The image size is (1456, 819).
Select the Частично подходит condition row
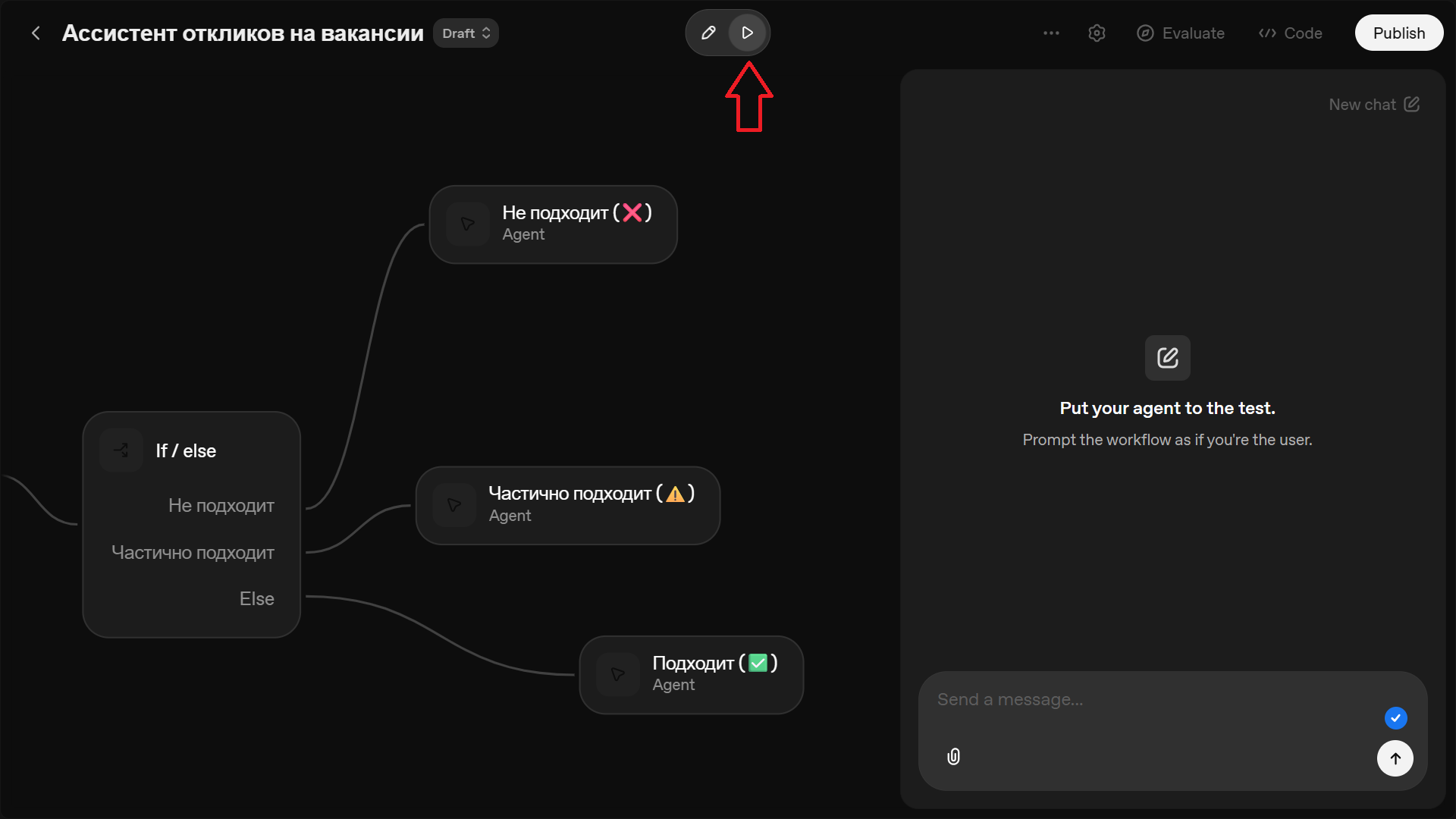coord(193,552)
